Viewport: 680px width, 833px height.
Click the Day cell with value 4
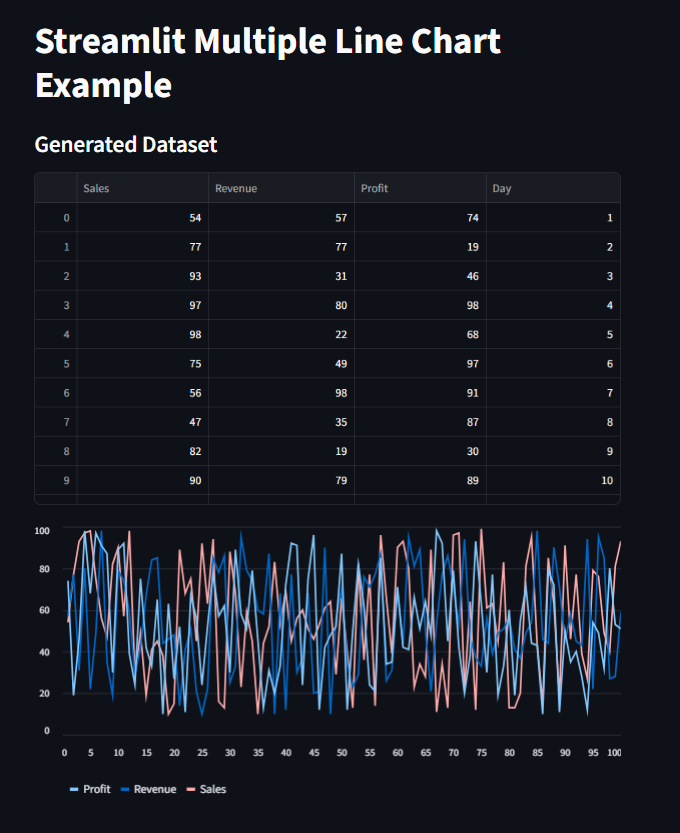[x=553, y=305]
